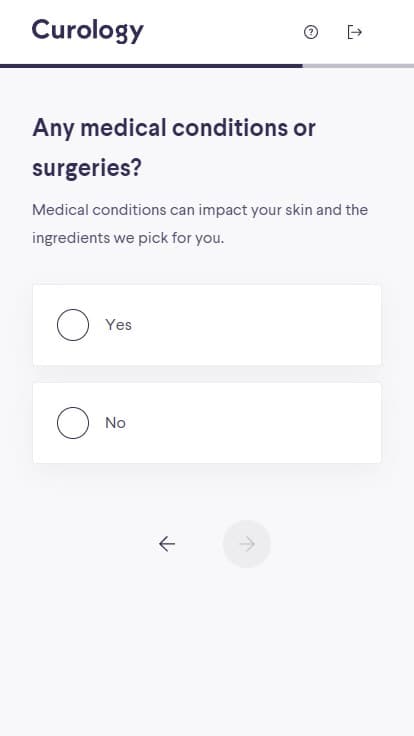Click empty space between the two arrows
This screenshot has width=414, height=736.
199,544
